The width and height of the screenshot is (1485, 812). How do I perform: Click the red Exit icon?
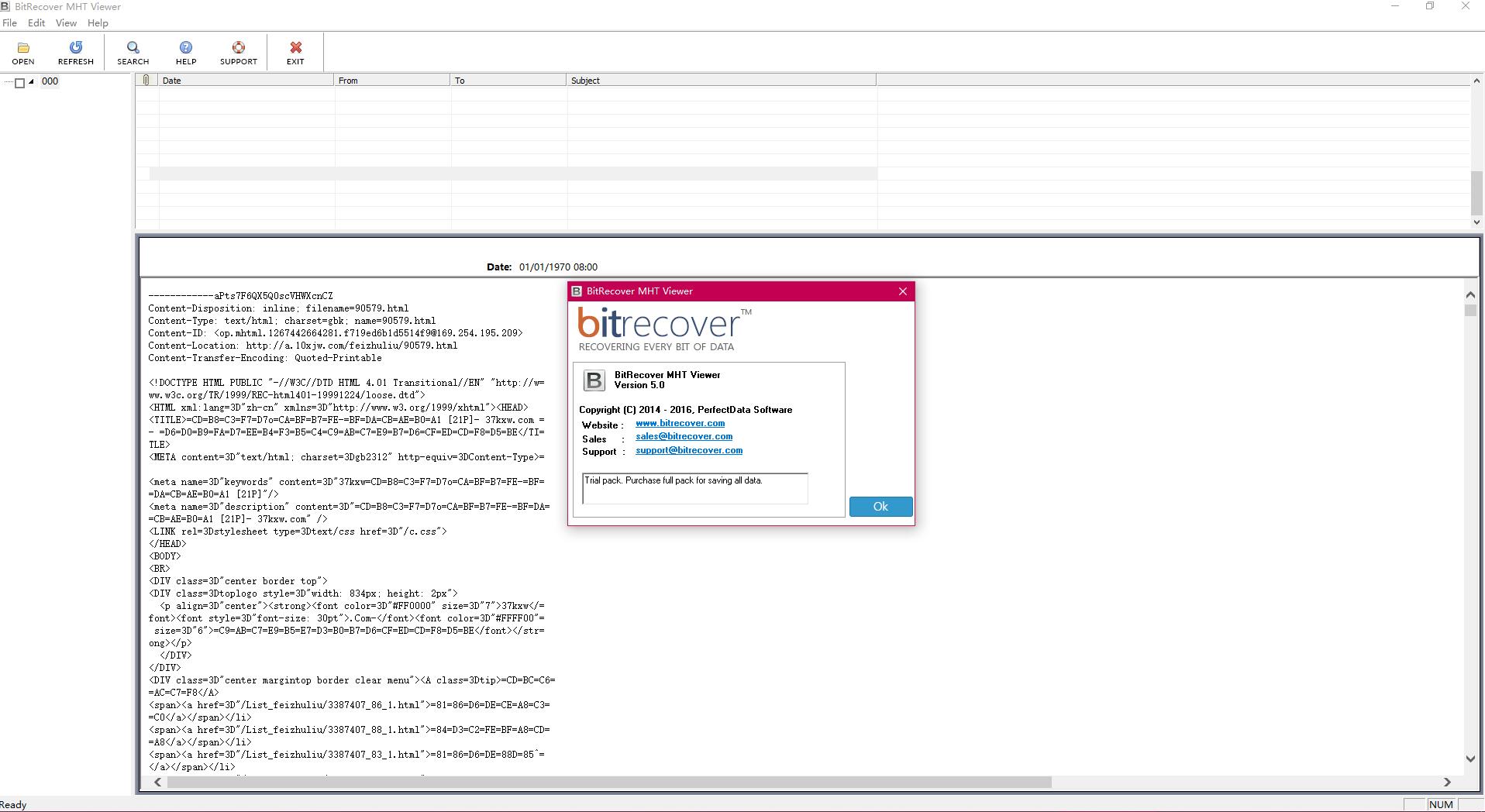[x=295, y=48]
